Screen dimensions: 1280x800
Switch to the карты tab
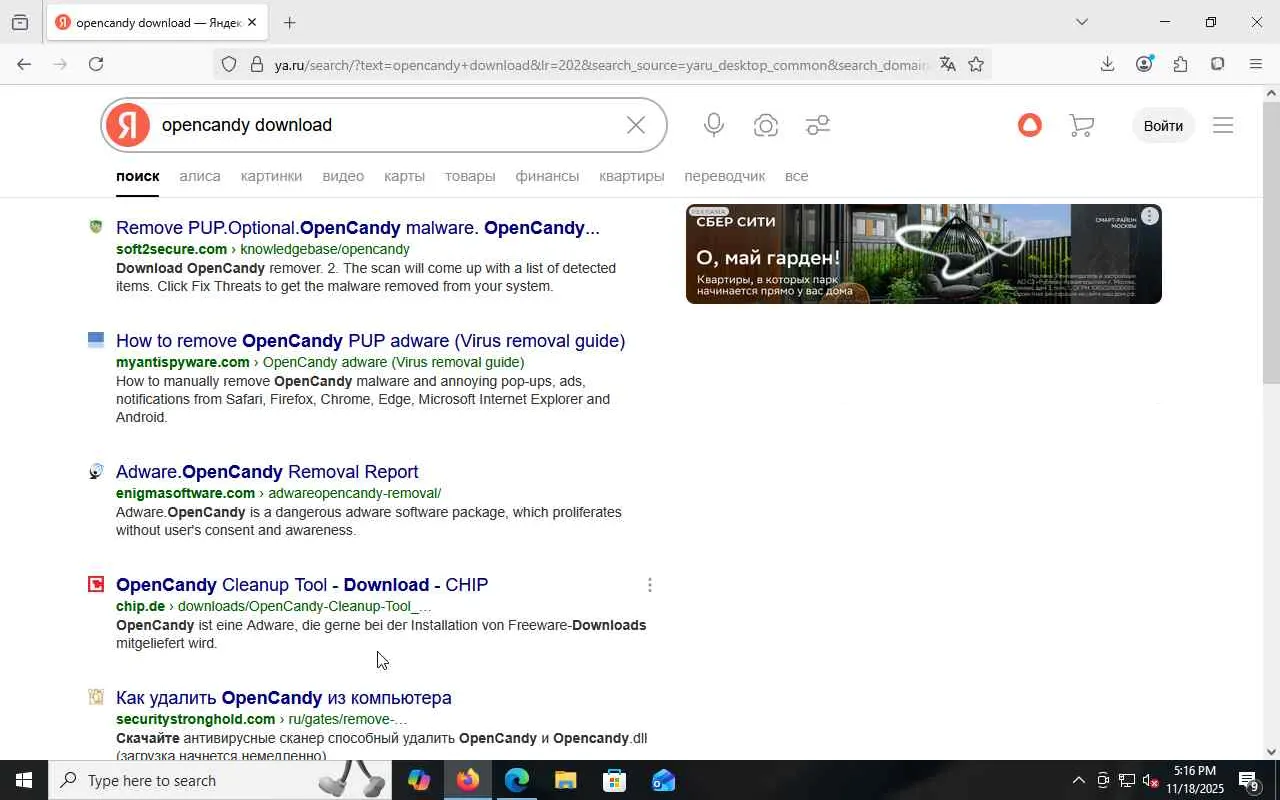[404, 176]
